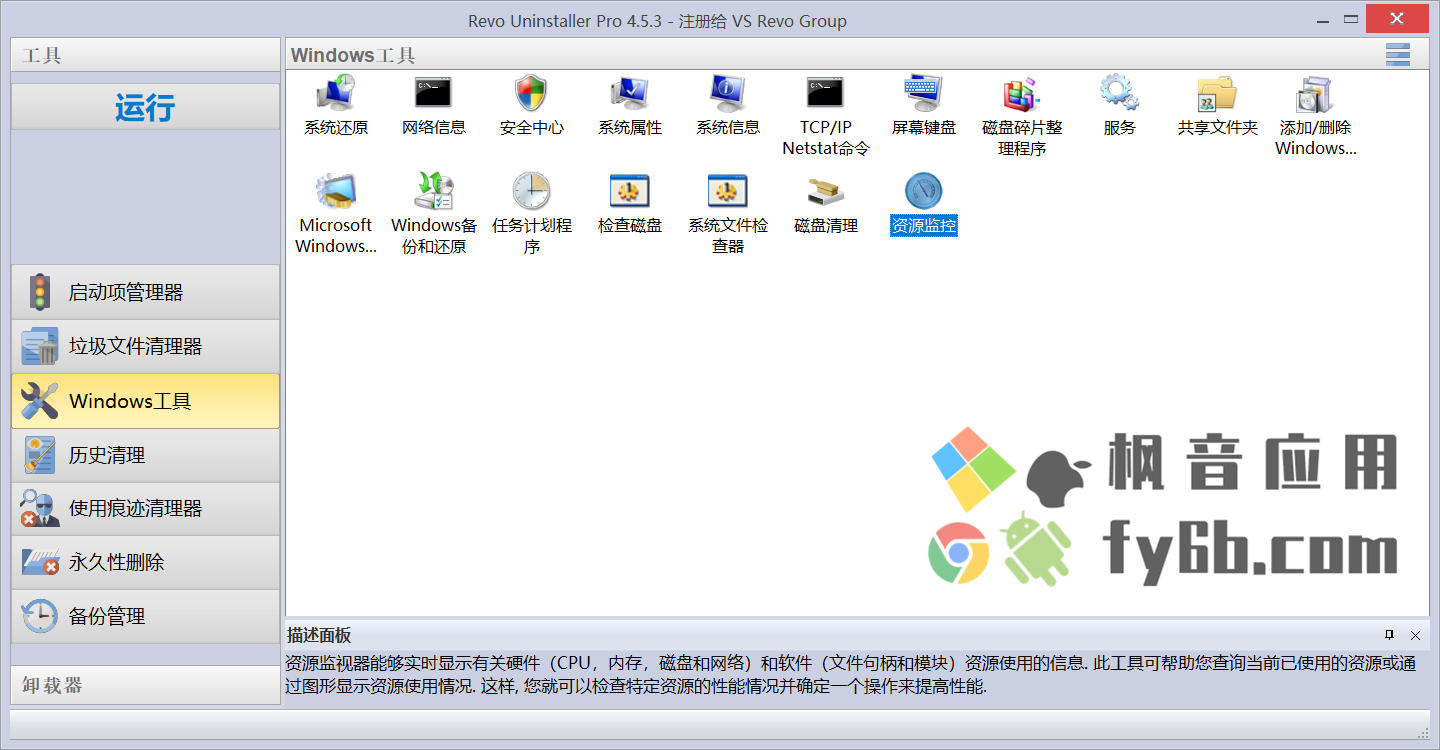The height and width of the screenshot is (750, 1440).
Task: Click the 描述面板 panel title
Action: pos(319,635)
